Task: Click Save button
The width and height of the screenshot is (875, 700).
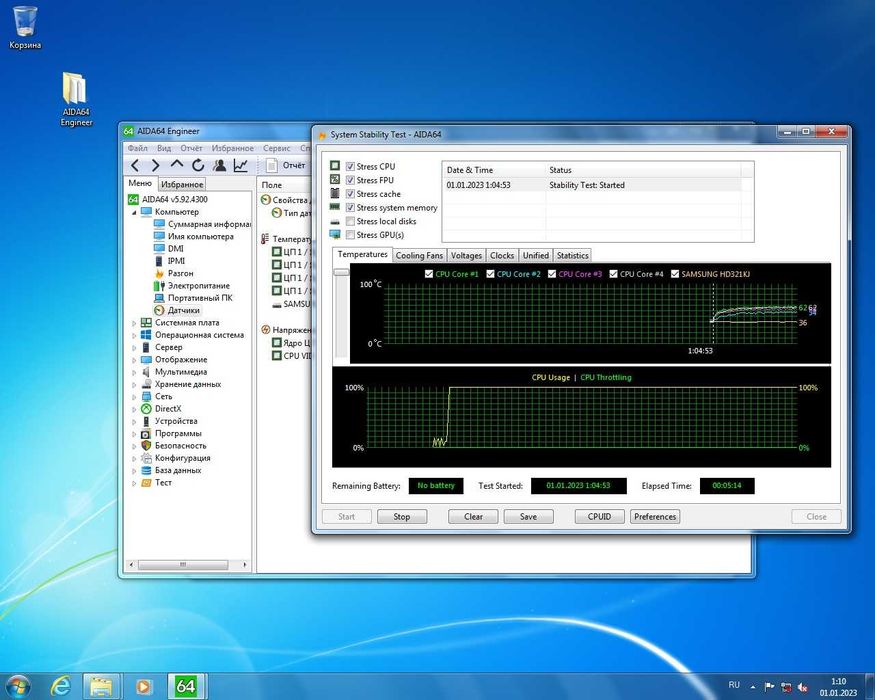Action: click(x=528, y=517)
